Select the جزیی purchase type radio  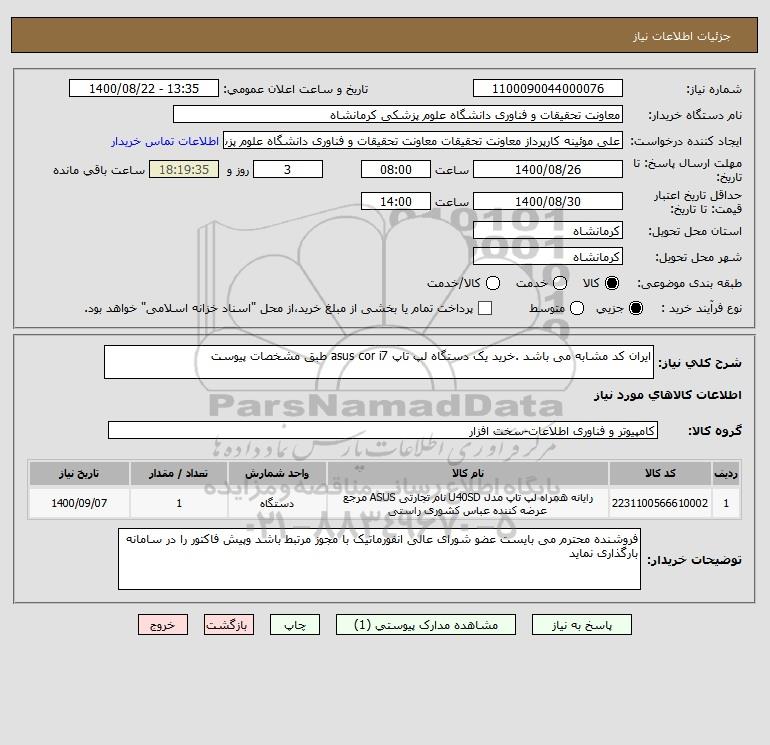coord(635,308)
